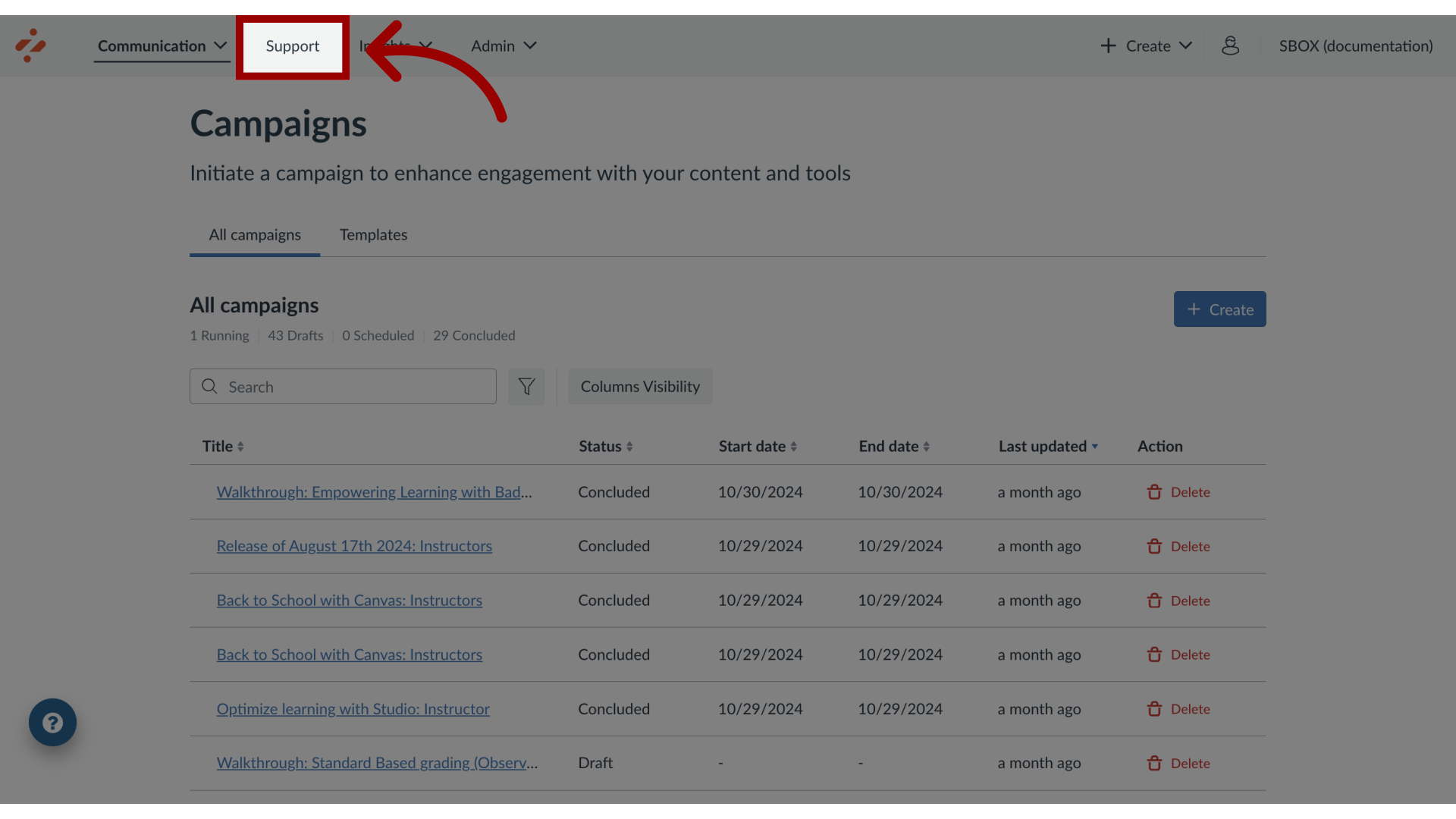Click the Title sort toggle arrow
1456x819 pixels.
[x=241, y=447]
